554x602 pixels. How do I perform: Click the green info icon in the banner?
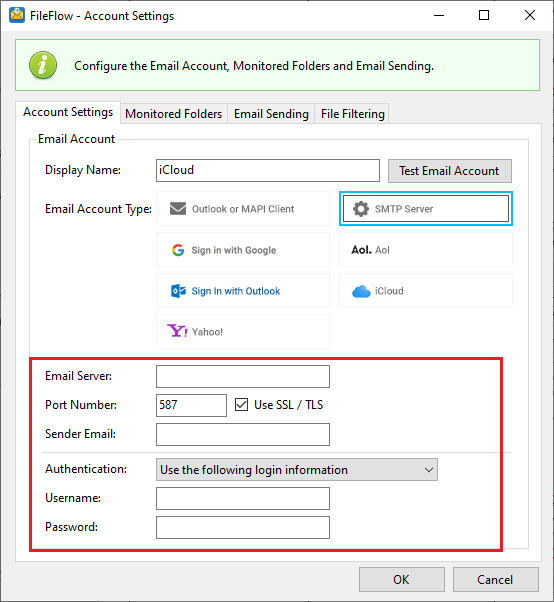(x=43, y=65)
